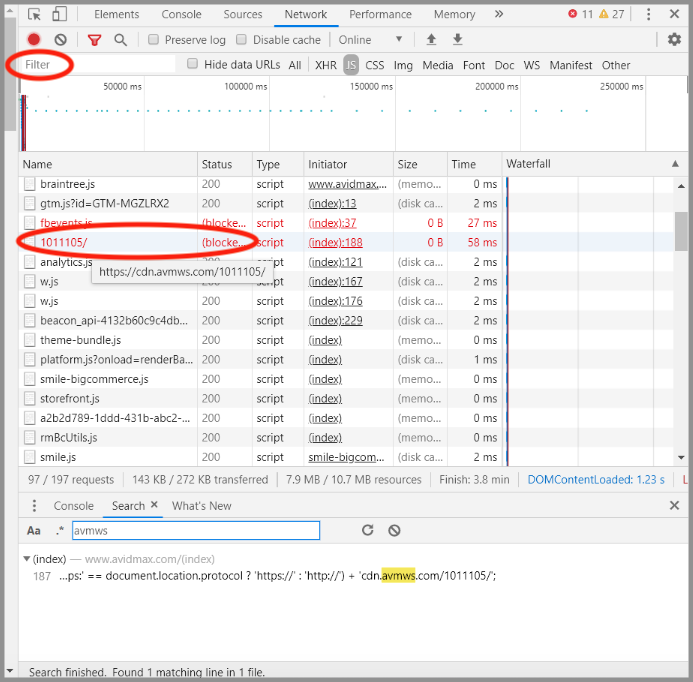The height and width of the screenshot is (682, 693).
Task: Click the network Filter text field
Action: click(98, 65)
